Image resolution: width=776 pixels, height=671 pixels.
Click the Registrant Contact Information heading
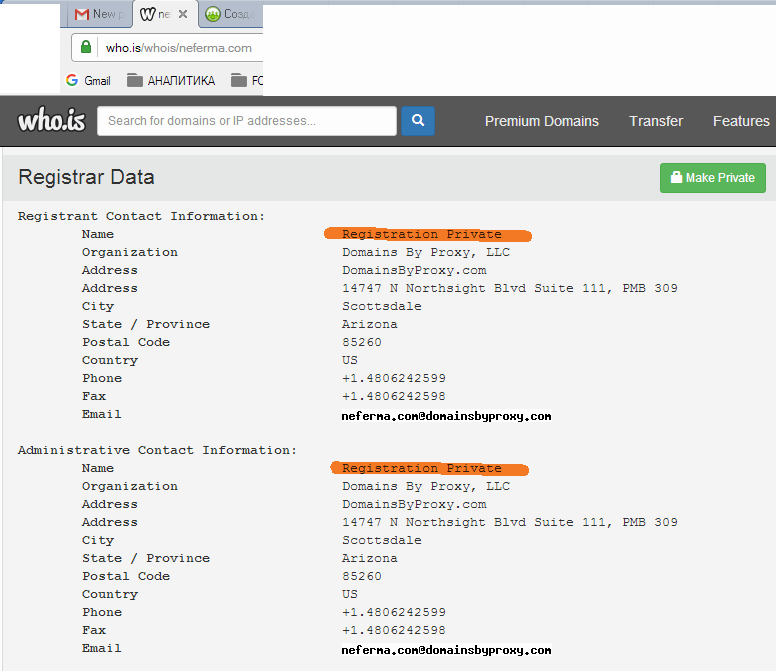[142, 216]
